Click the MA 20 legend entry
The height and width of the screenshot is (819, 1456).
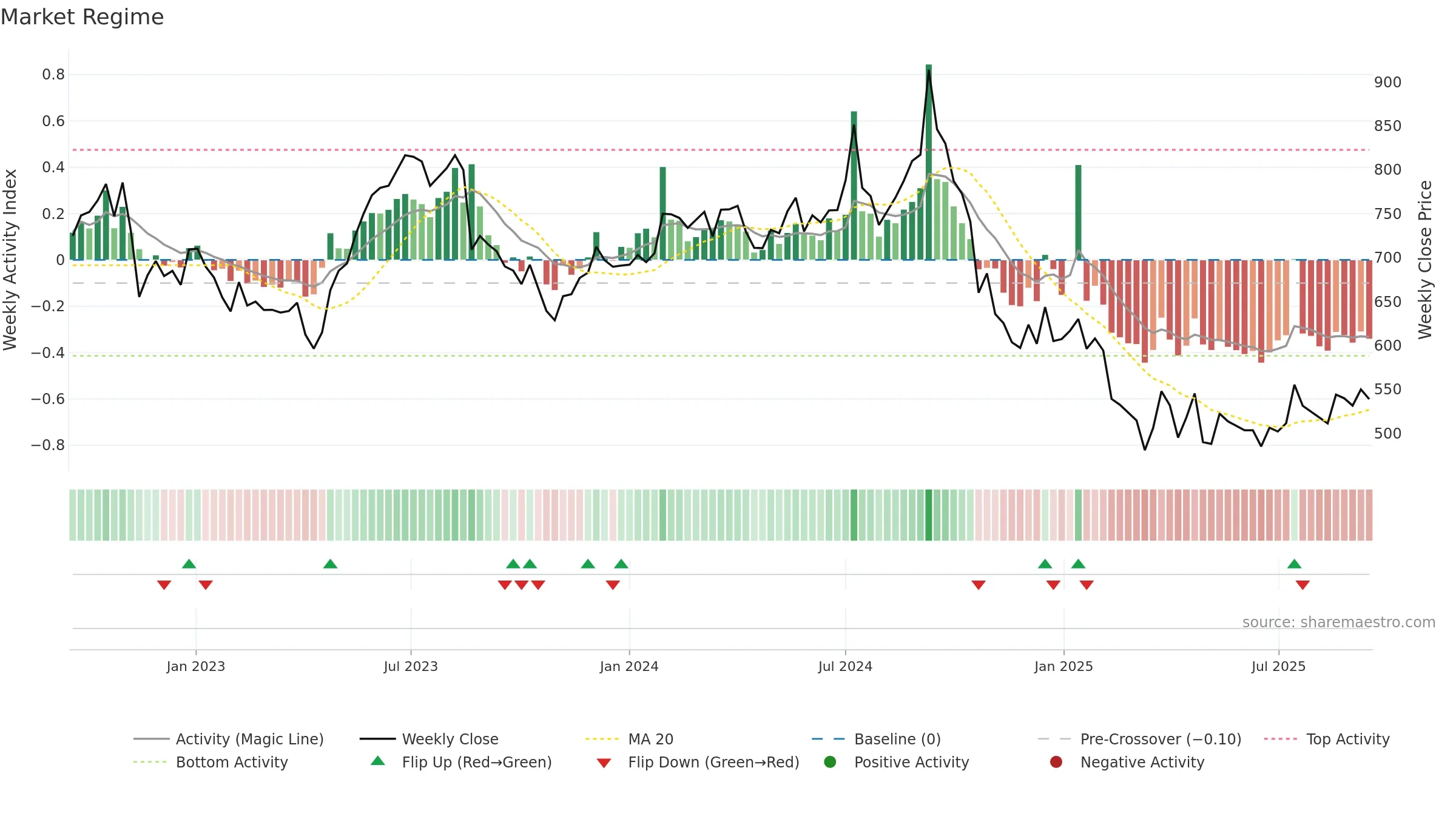pos(630,739)
